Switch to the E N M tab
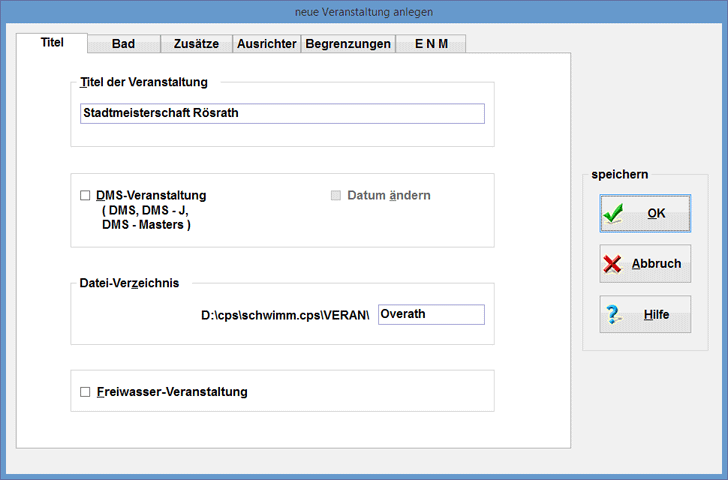Screen dimensions: 728x480 (x=430, y=44)
